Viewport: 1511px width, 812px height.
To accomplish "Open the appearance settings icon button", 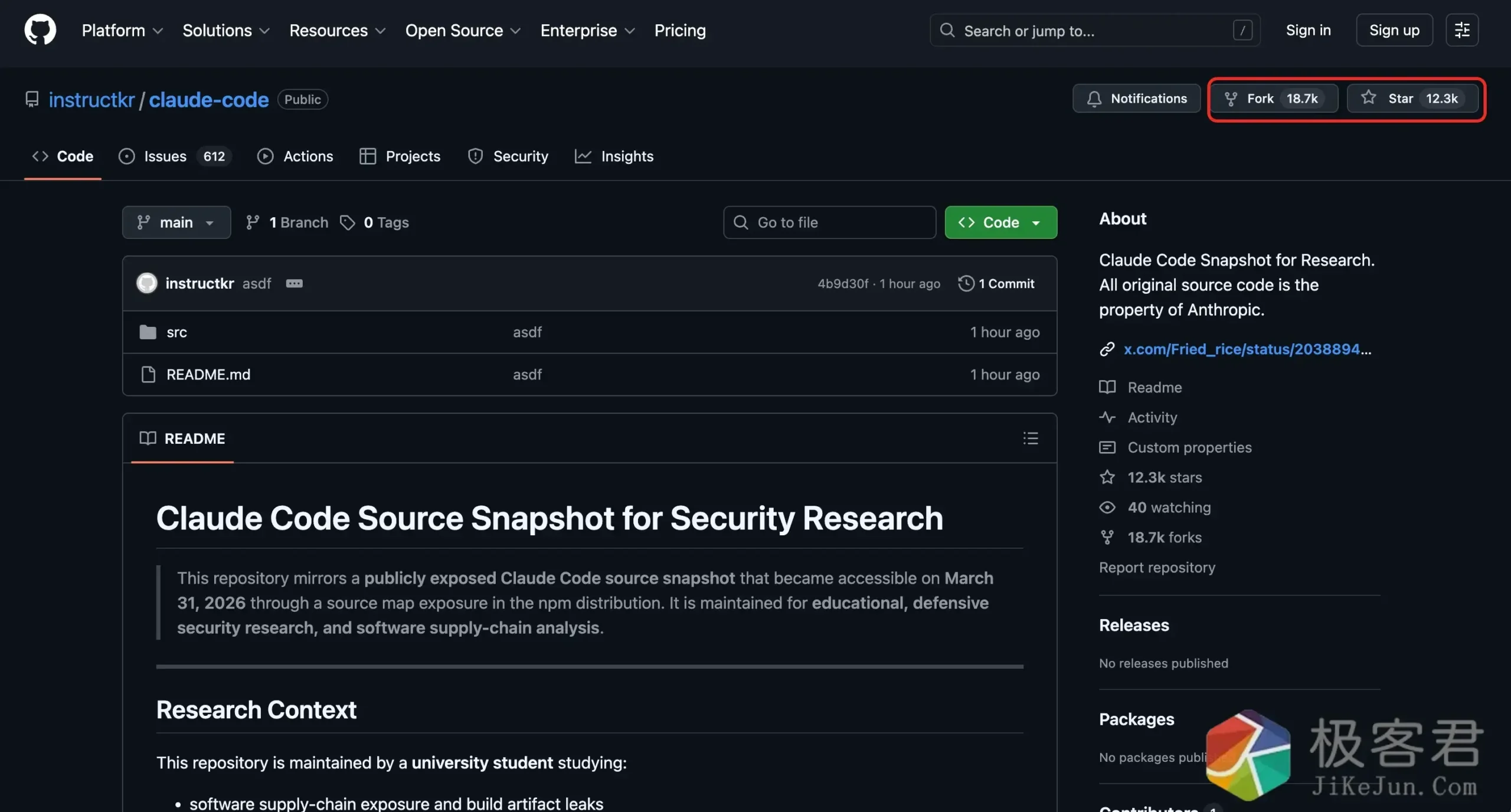I will pyautogui.click(x=1461, y=30).
